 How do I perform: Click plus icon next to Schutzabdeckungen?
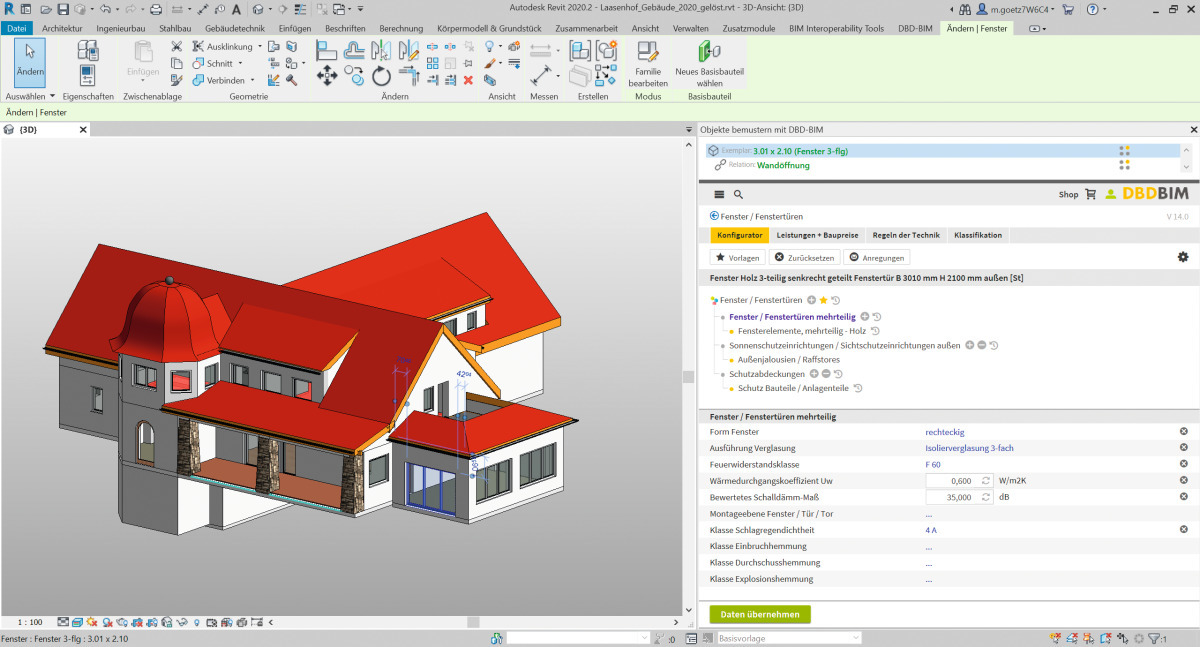[814, 374]
